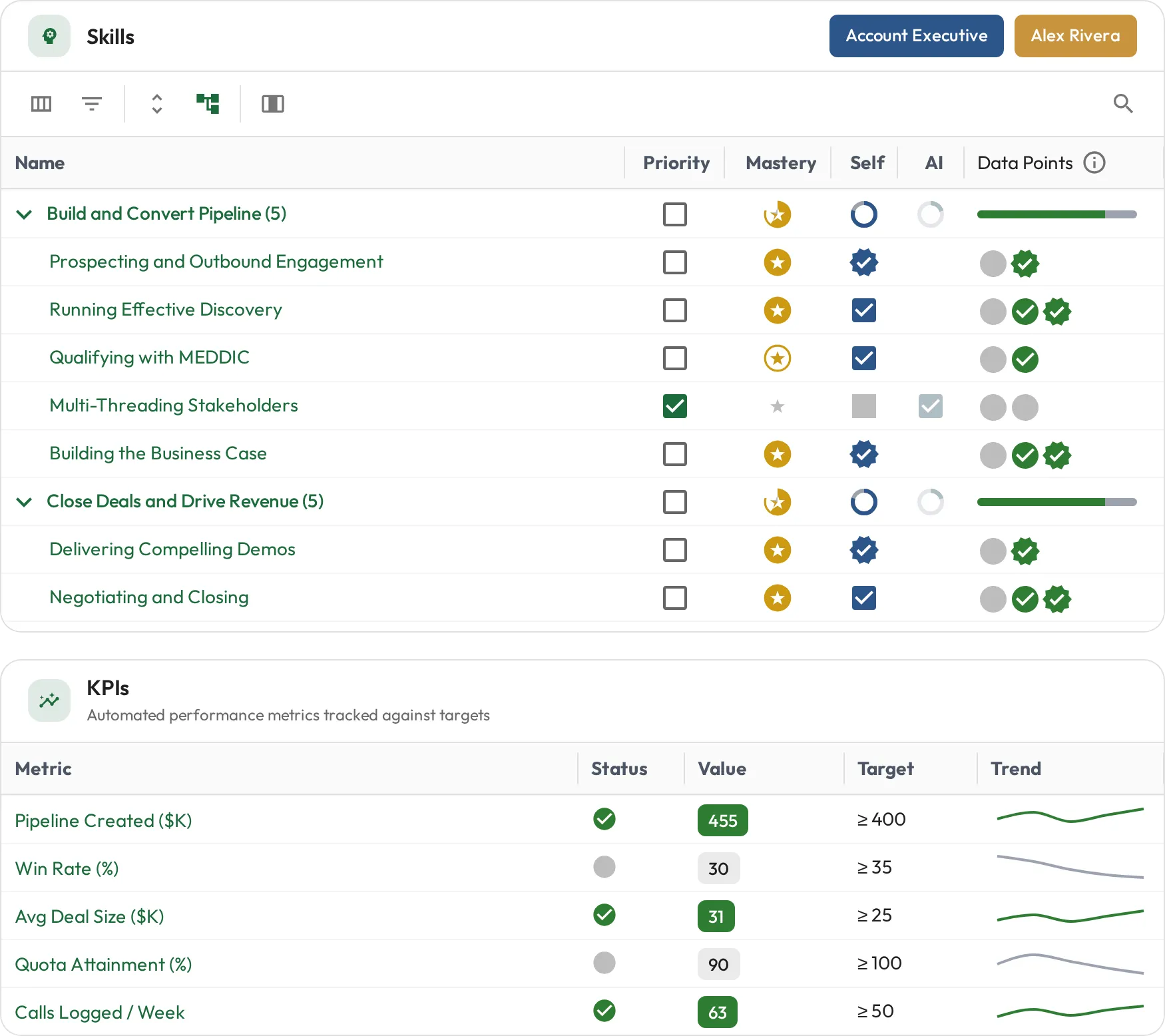Open the skills search magnifier
The height and width of the screenshot is (1036, 1165).
point(1123,103)
